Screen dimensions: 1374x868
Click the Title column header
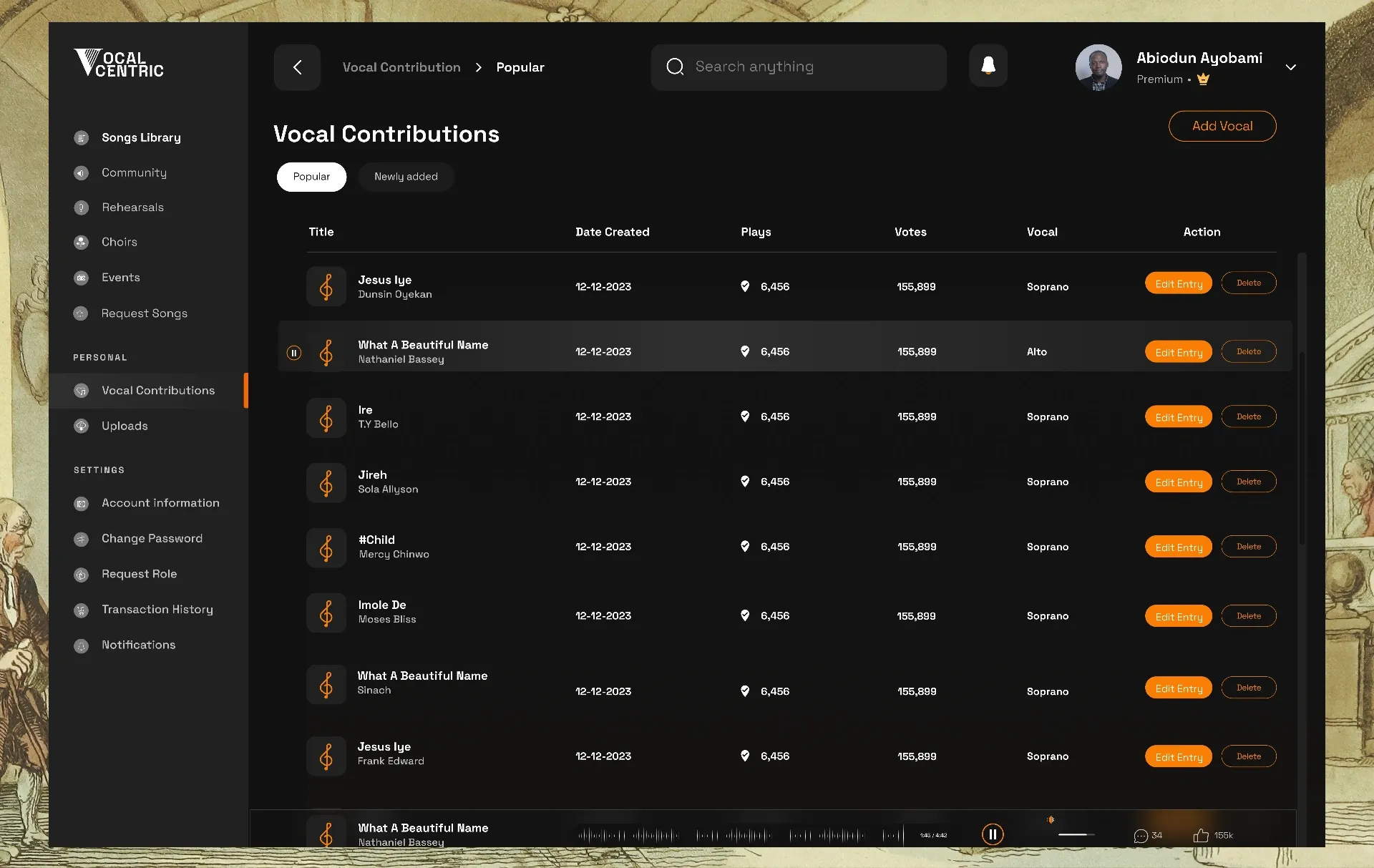321,232
